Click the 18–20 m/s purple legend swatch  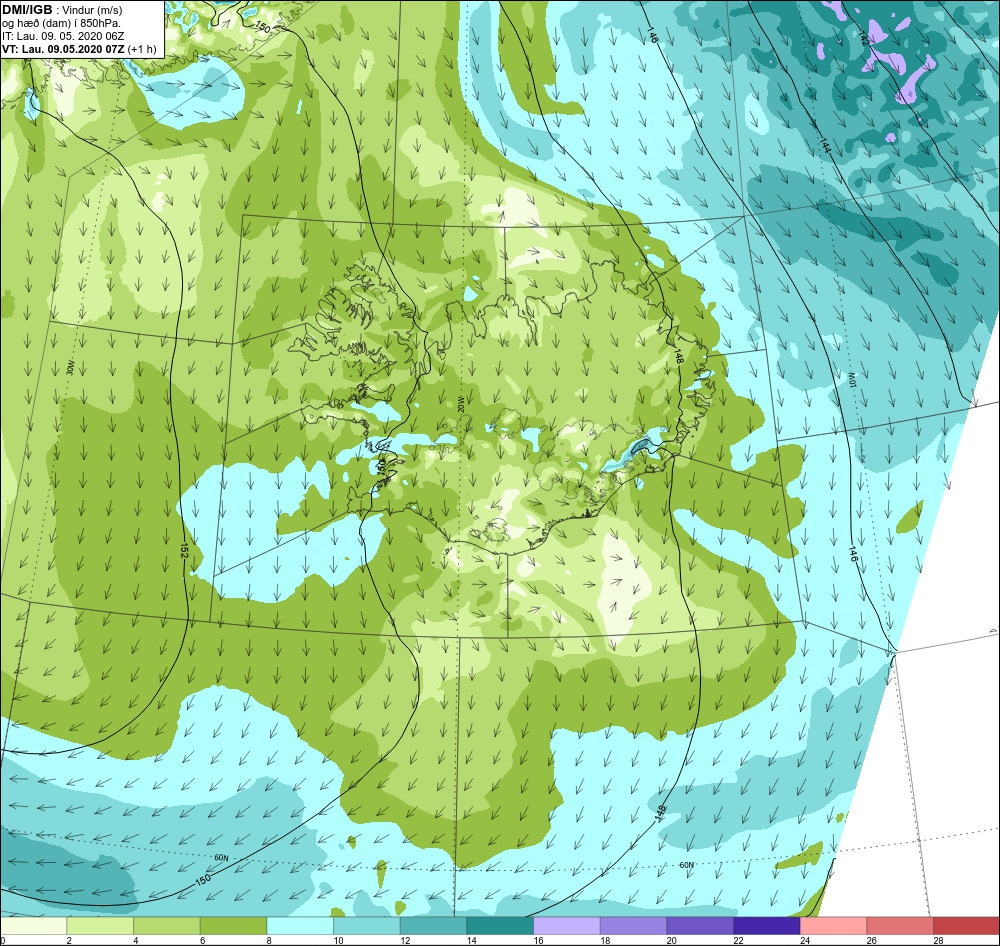pyautogui.click(x=633, y=926)
